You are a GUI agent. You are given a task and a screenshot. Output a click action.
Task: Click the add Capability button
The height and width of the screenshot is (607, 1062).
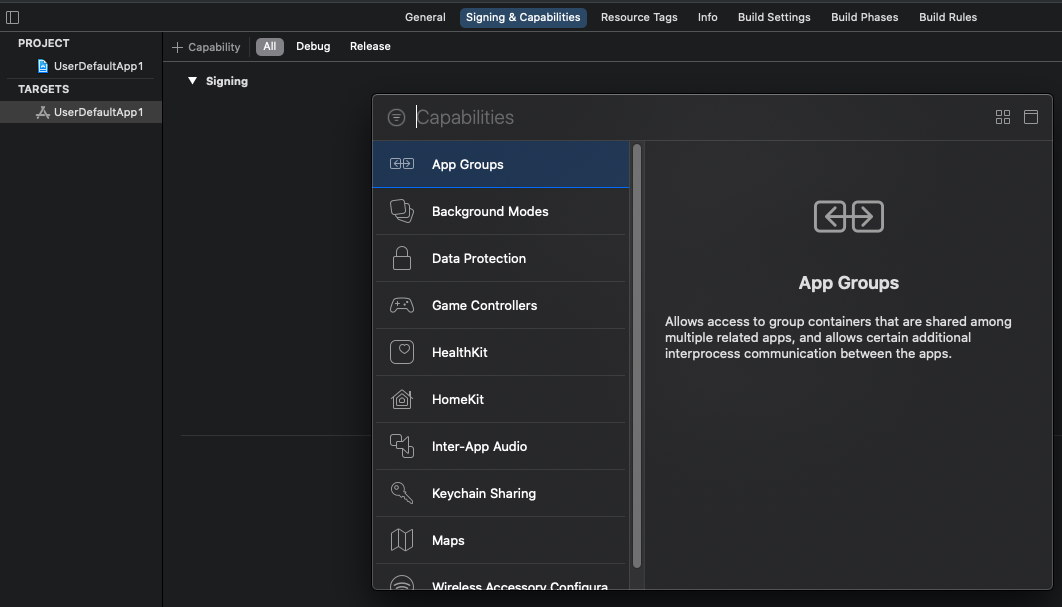point(206,47)
